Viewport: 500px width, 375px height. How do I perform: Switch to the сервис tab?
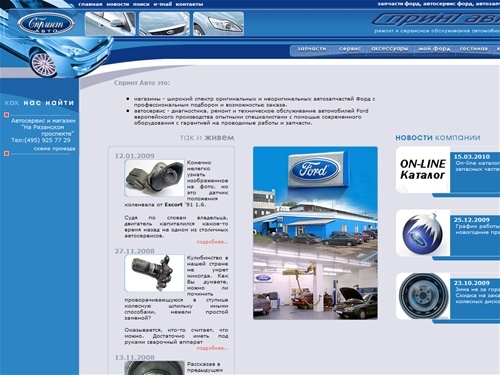click(350, 49)
